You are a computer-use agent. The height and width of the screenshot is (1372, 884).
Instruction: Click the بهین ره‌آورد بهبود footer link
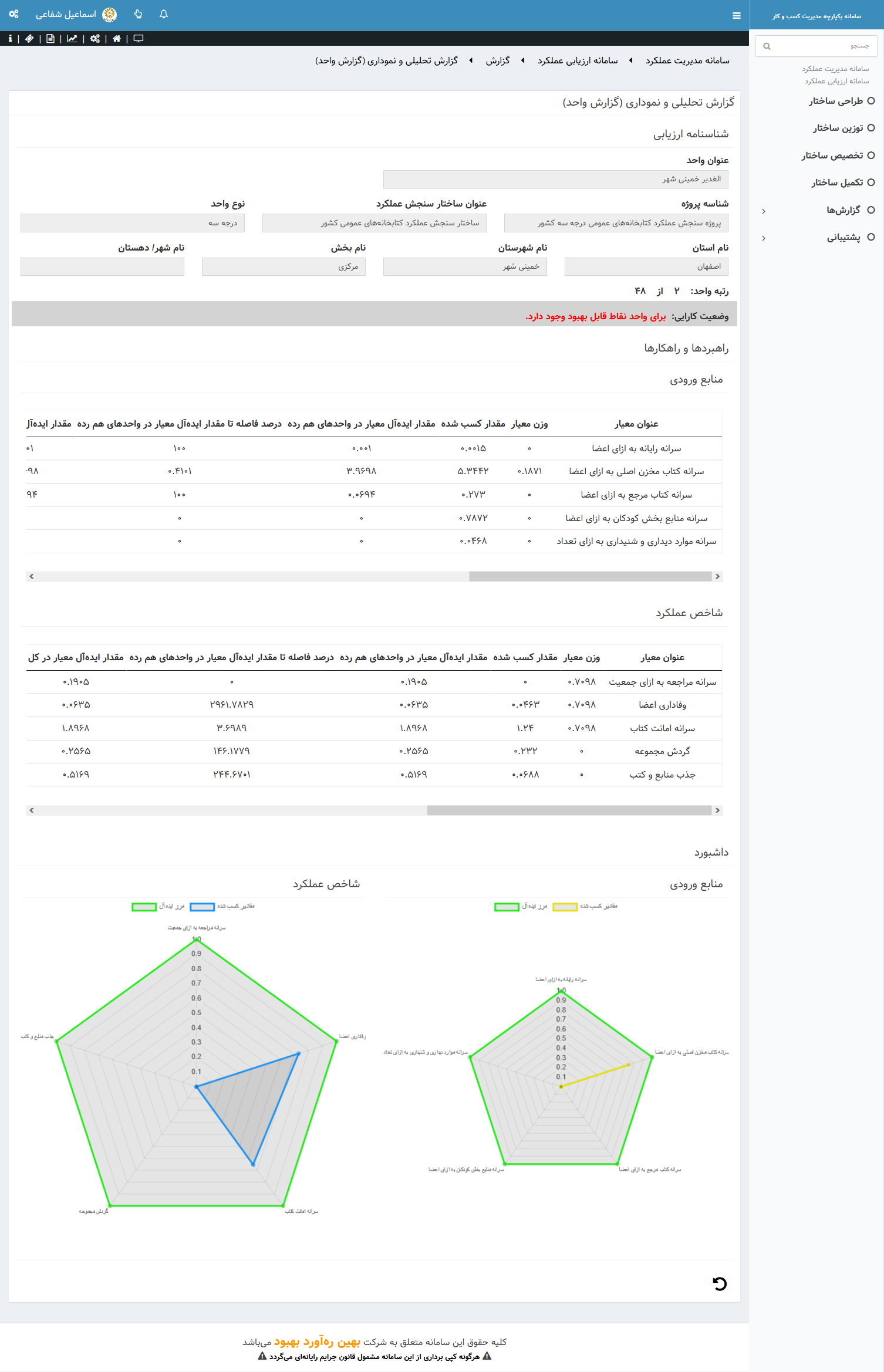[317, 1341]
